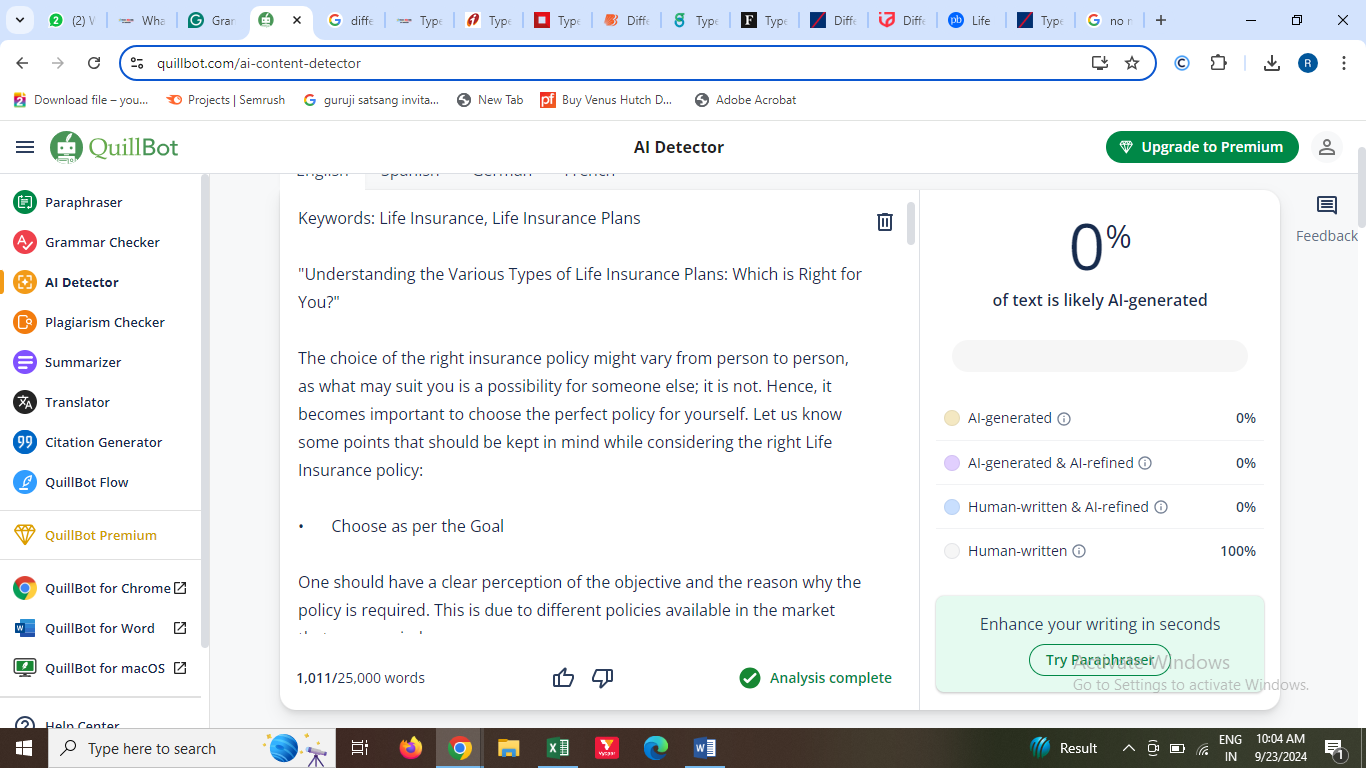1366x768 pixels.
Task: Open QuillBot for macOS link
Action: pos(100,668)
